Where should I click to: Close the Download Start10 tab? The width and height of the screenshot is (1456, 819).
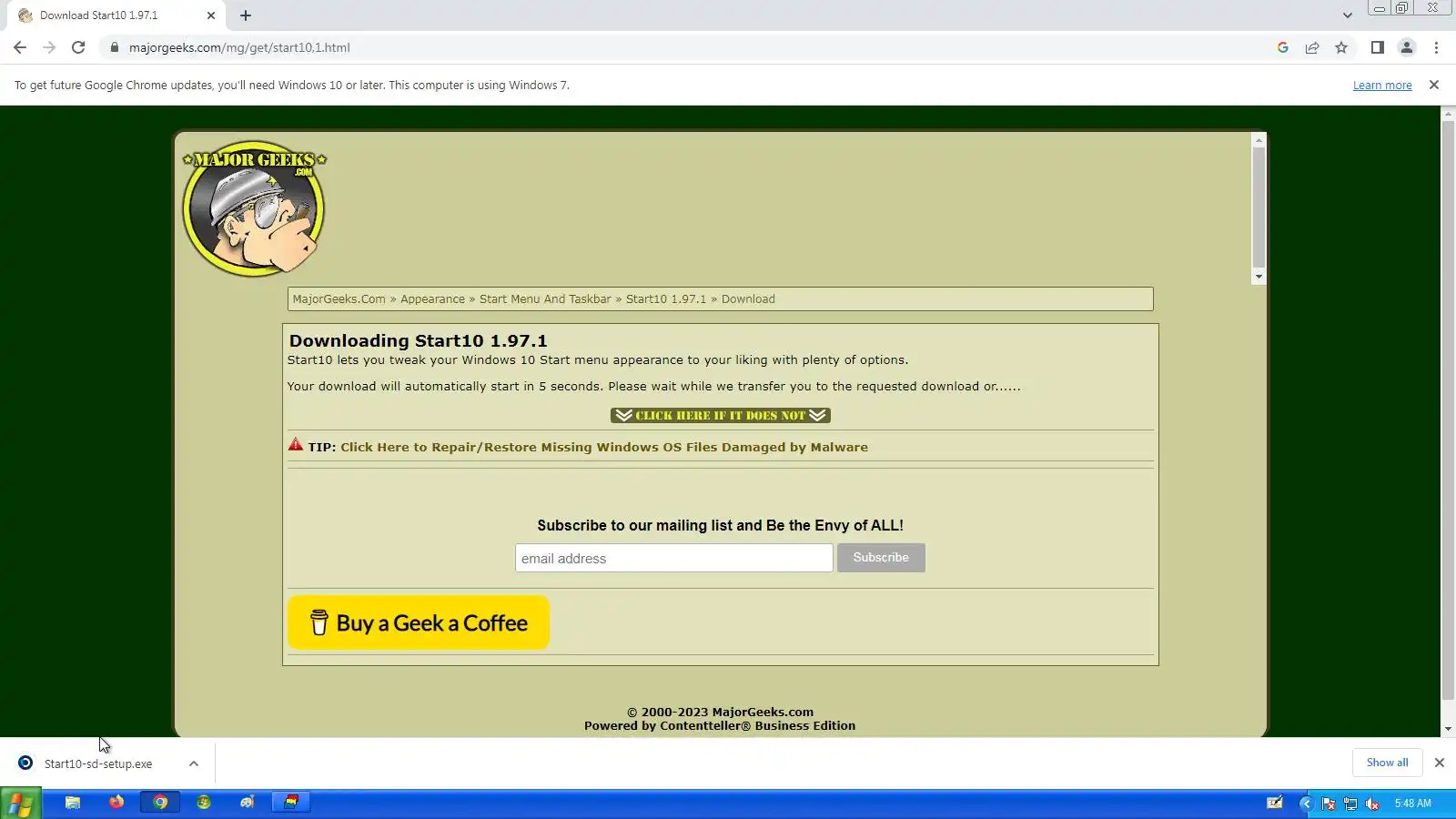click(211, 15)
